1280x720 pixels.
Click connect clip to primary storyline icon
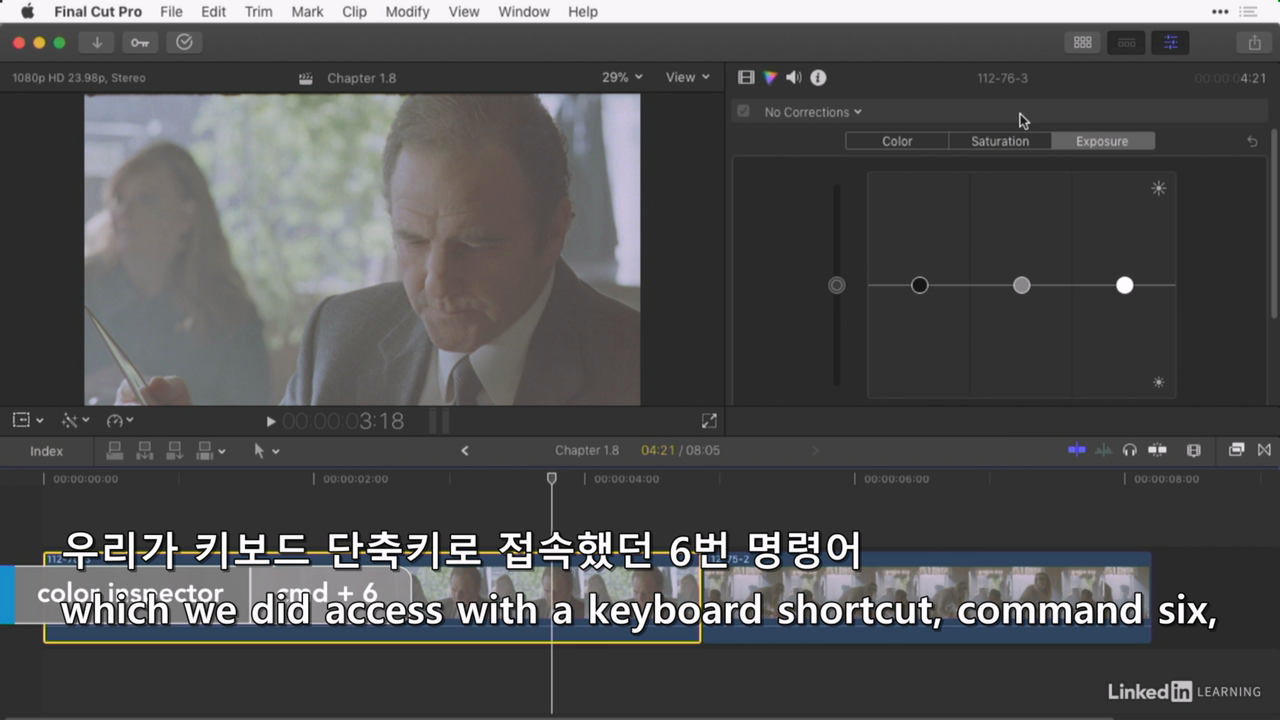pyautogui.click(x=115, y=451)
